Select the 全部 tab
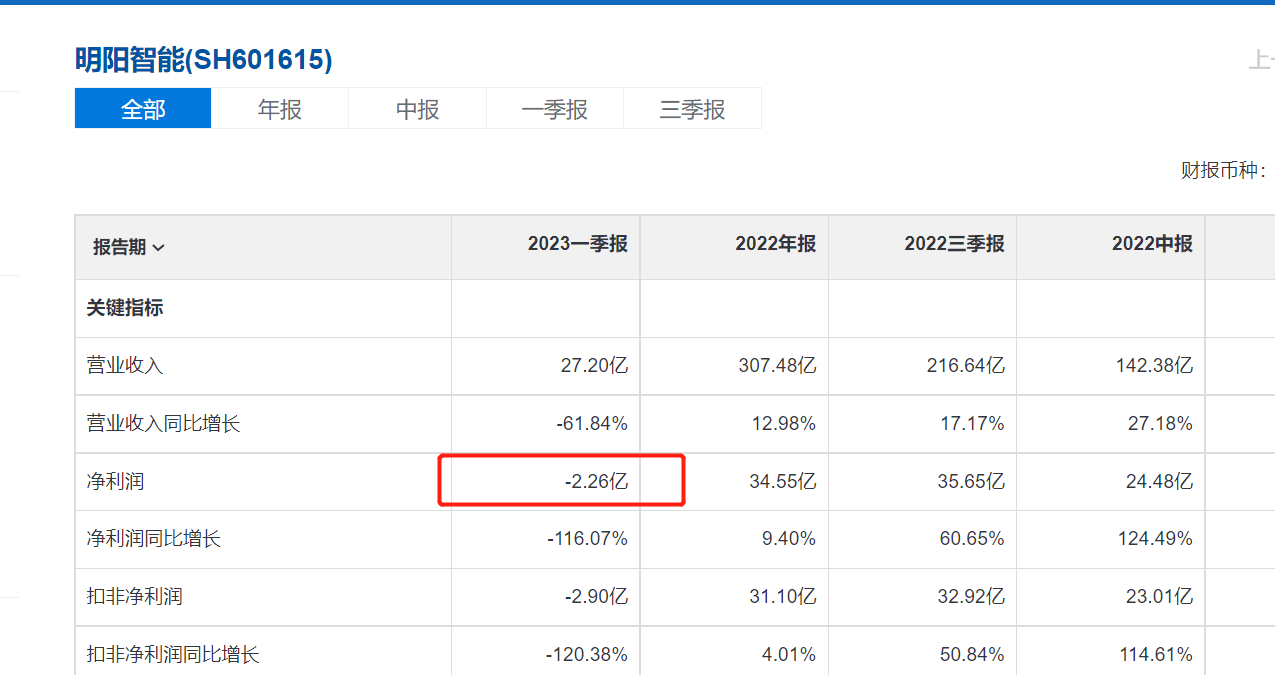Image resolution: width=1275 pixels, height=675 pixels. pos(143,109)
